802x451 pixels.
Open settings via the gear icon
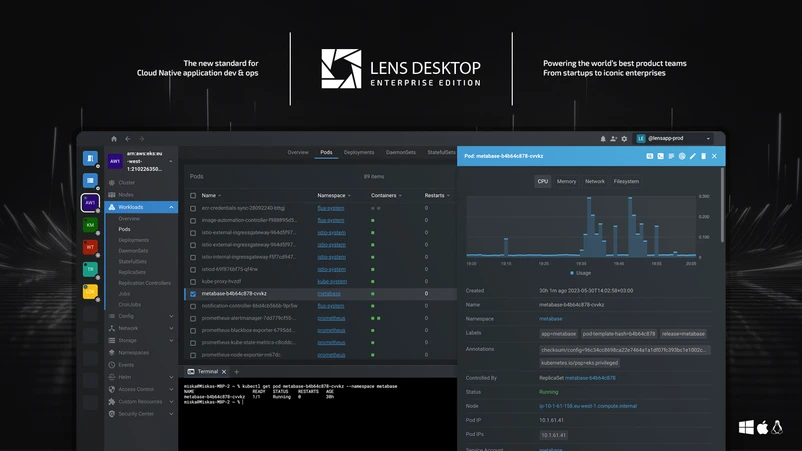tap(625, 139)
